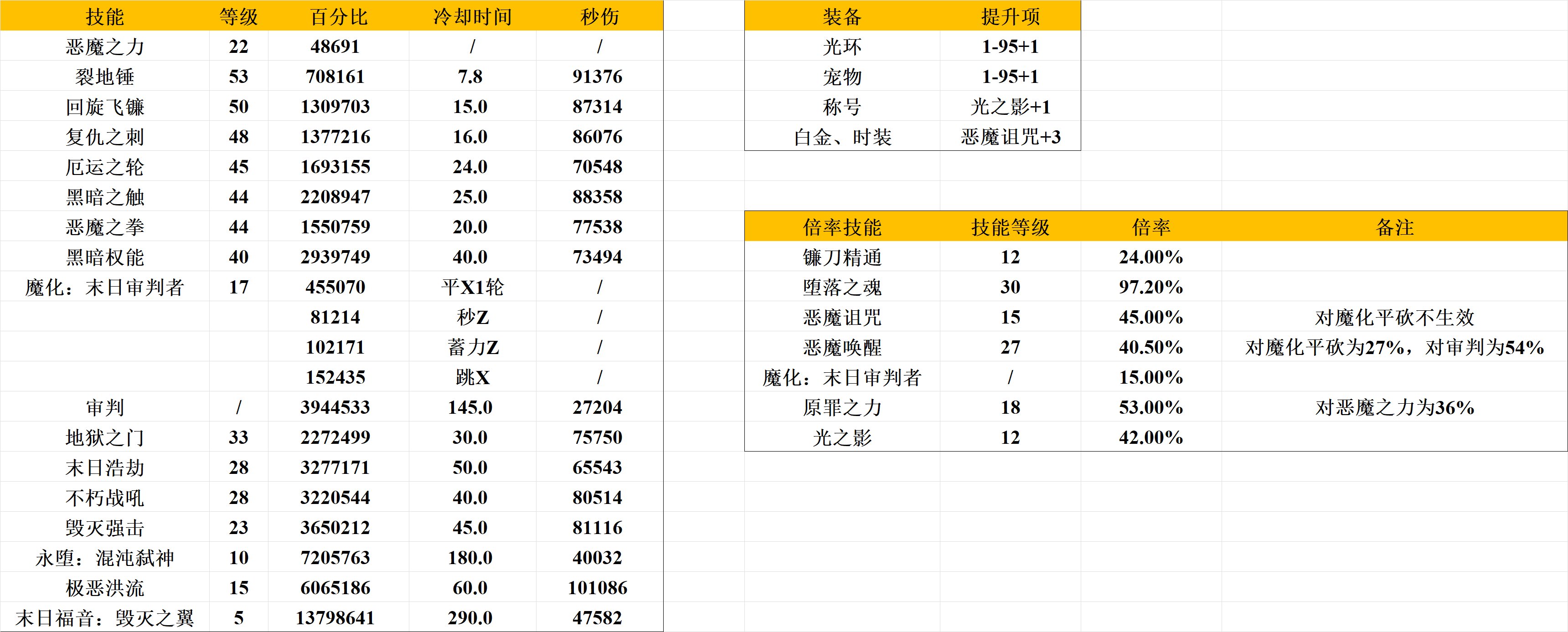
Task: Click the 恶魔诅咒+3 cell
Action: [x=1011, y=136]
